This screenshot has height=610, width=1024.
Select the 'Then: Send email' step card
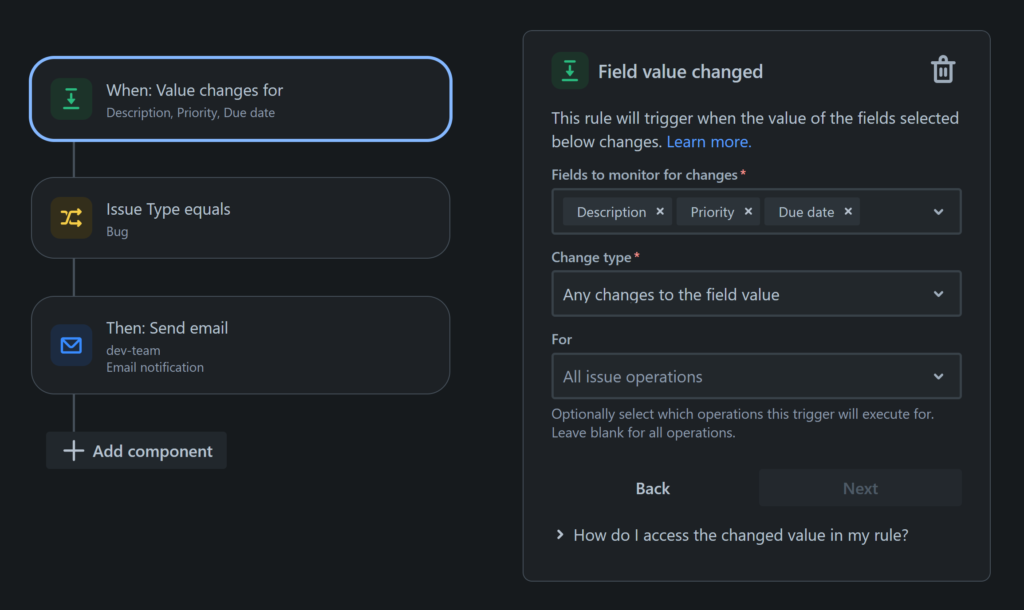pos(240,345)
